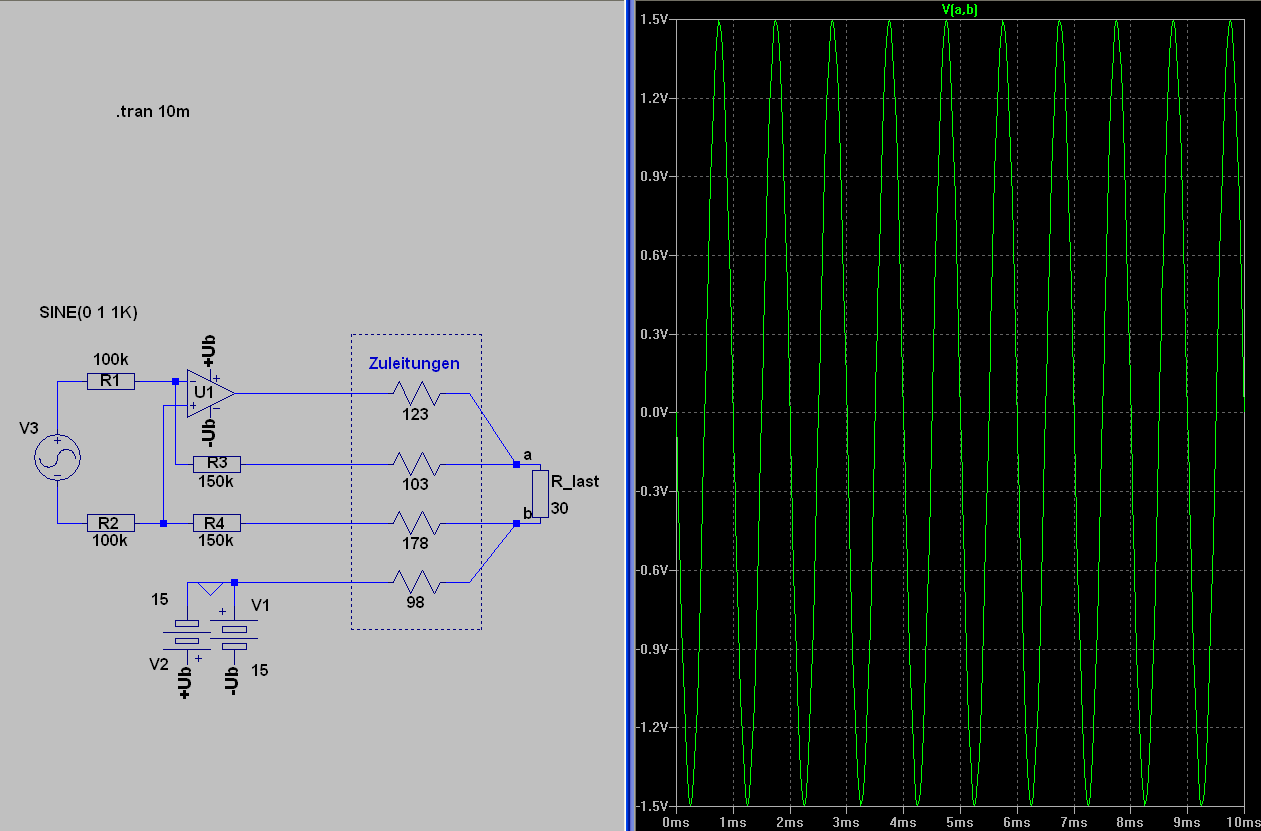Click the junction dot above battery V1
The height and width of the screenshot is (831, 1261).
pyautogui.click(x=234, y=582)
